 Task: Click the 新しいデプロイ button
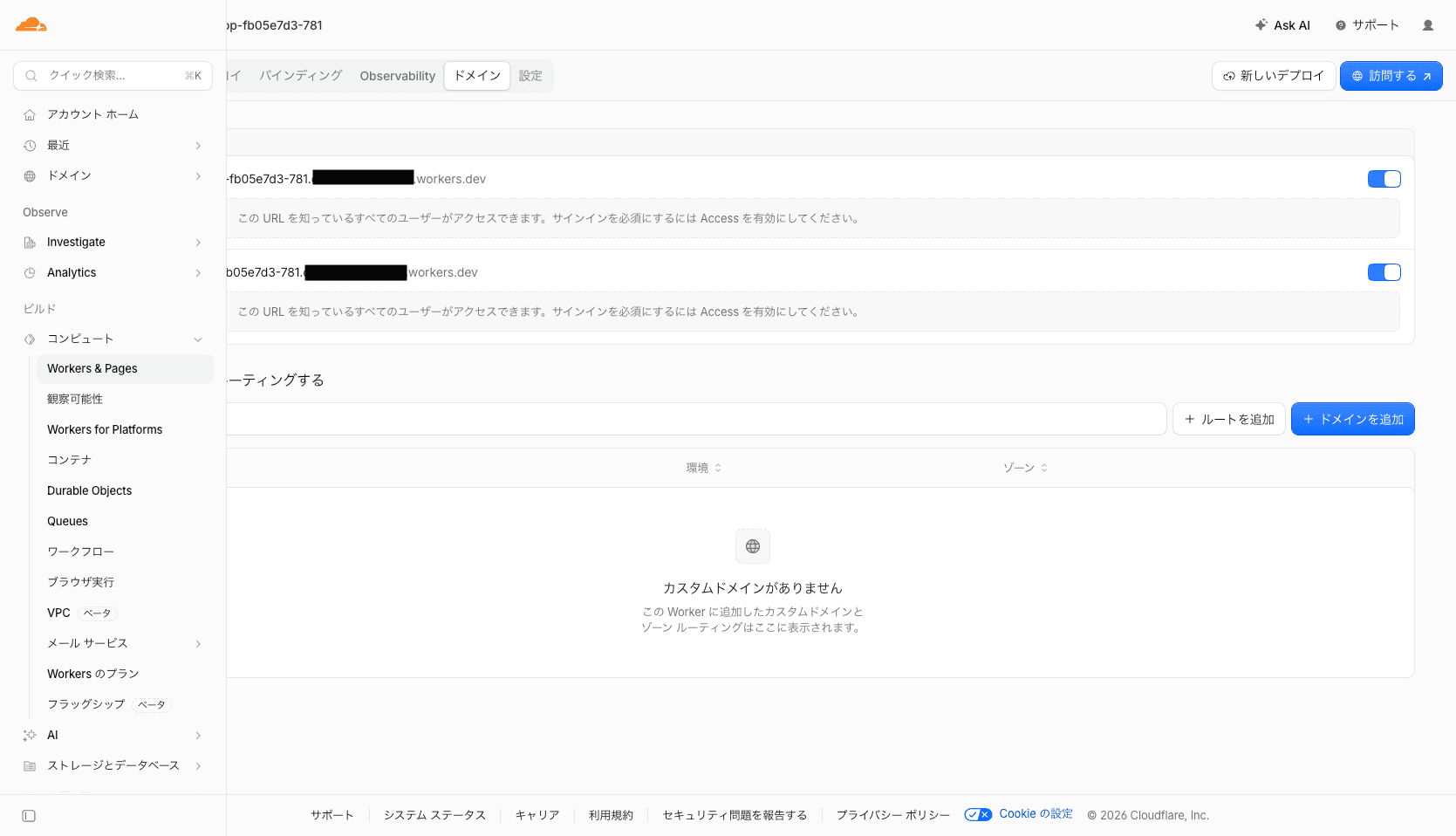pos(1274,76)
